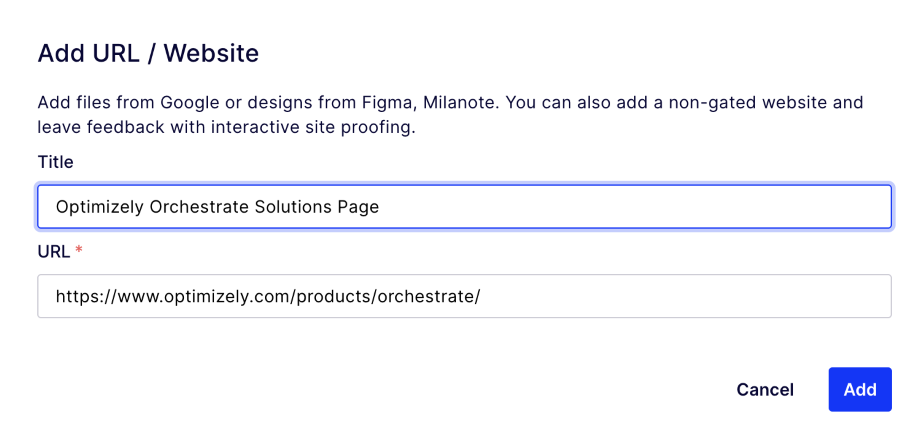Click the red required asterisk beside URL
The width and height of the screenshot is (903, 424).
[78, 252]
